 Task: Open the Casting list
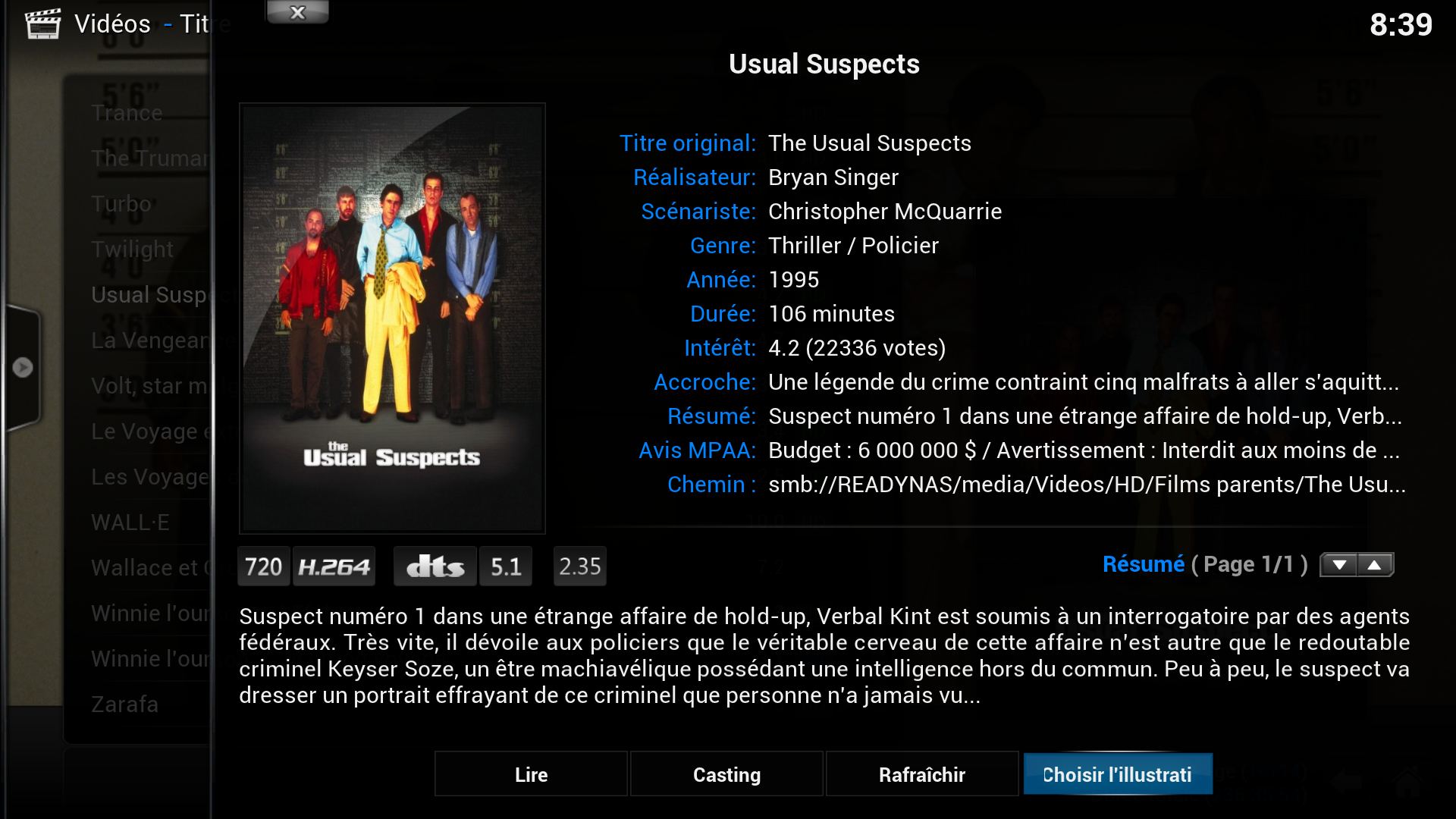pyautogui.click(x=726, y=774)
